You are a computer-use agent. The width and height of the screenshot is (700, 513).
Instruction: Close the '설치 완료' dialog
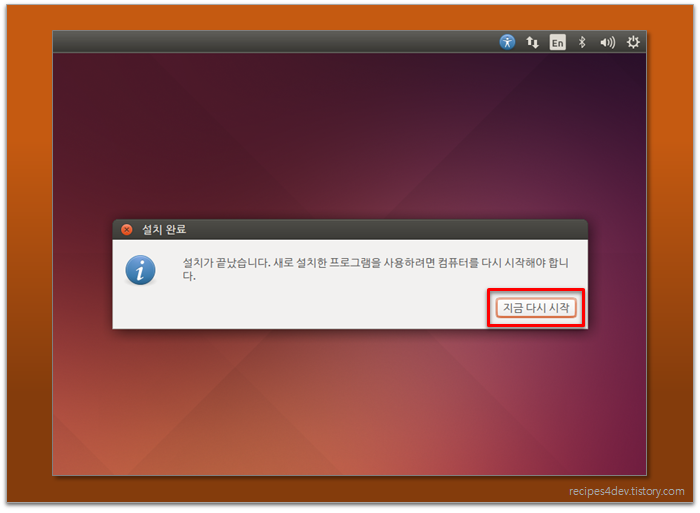coord(127,229)
